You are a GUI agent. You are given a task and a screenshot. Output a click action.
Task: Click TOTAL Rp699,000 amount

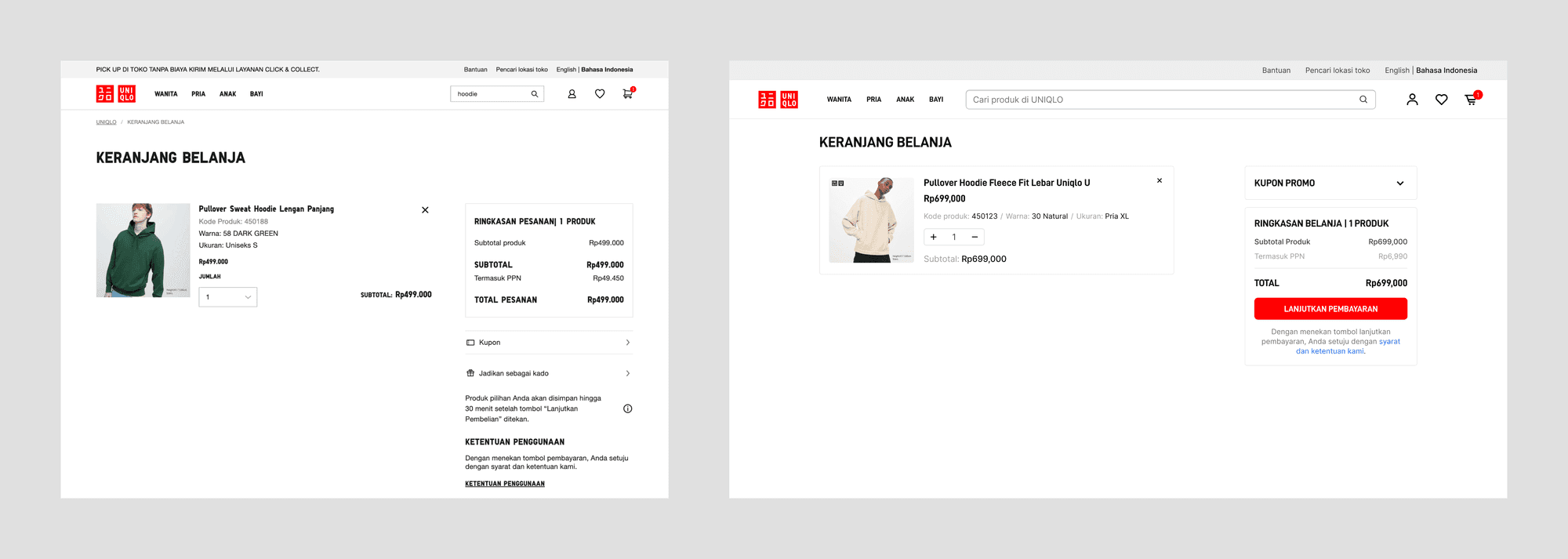click(1386, 283)
